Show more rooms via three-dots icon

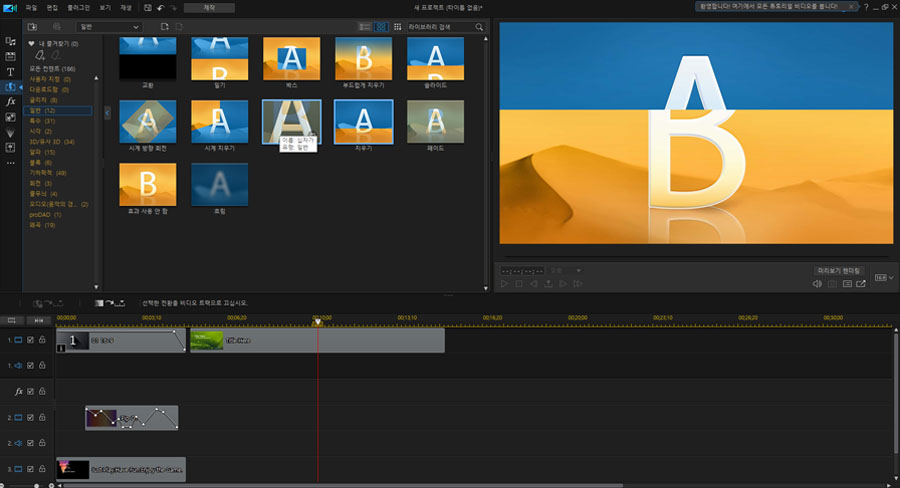(10, 163)
